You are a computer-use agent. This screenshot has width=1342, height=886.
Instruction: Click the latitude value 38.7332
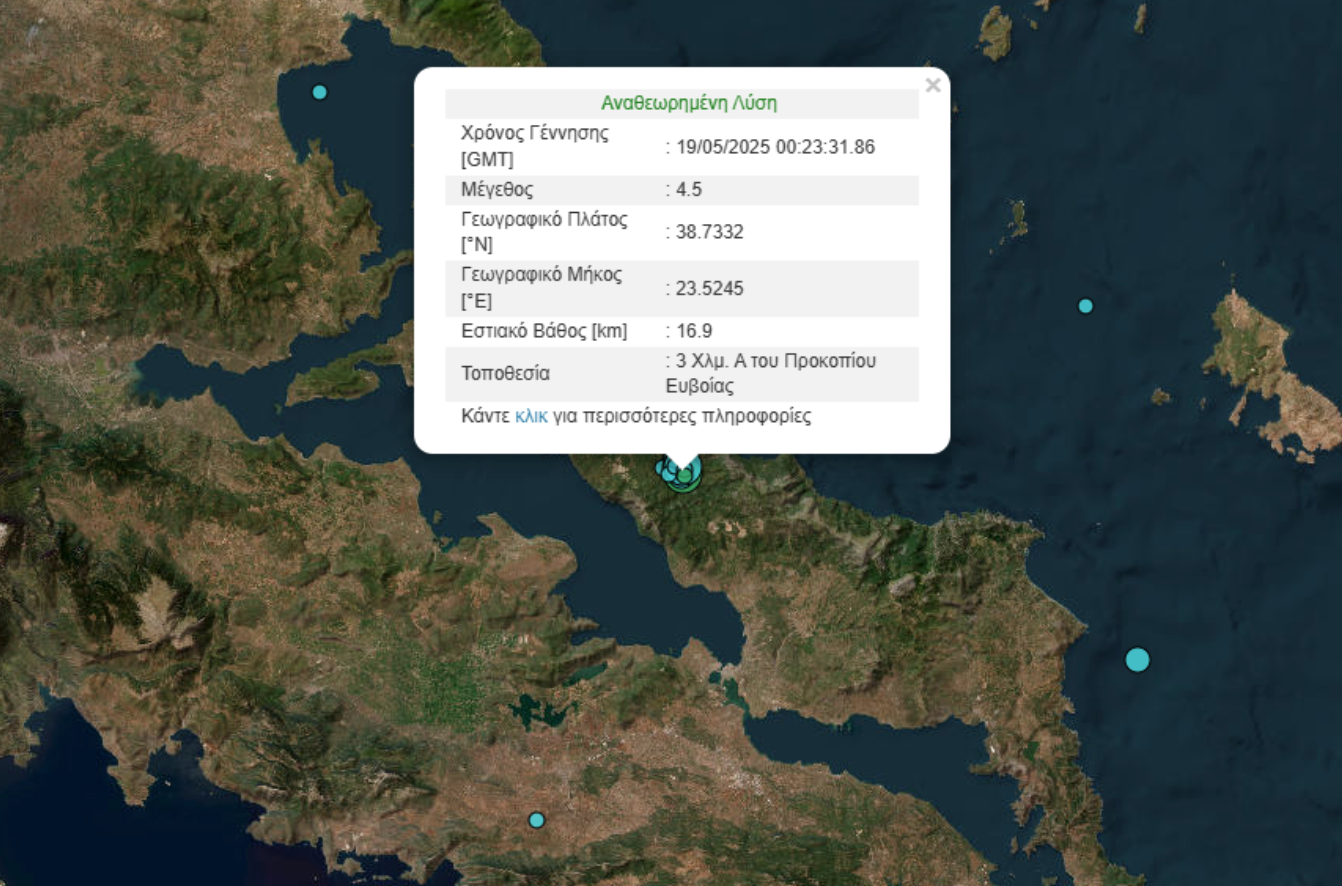(x=709, y=233)
